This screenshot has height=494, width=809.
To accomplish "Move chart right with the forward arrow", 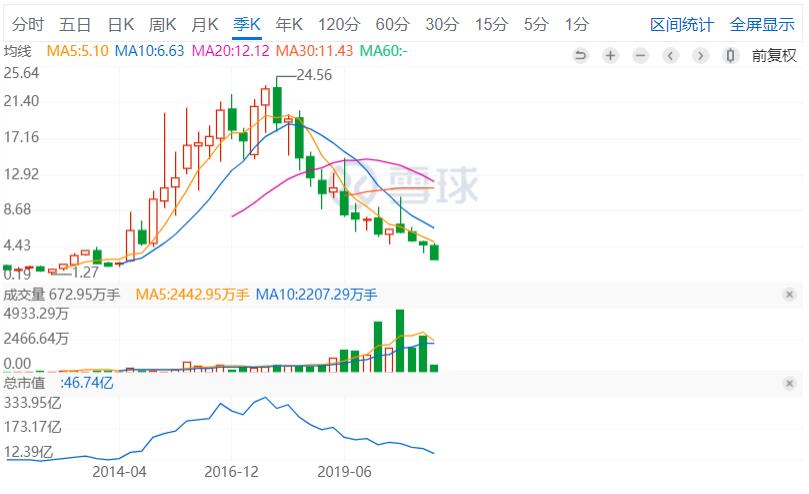I will click(x=700, y=55).
